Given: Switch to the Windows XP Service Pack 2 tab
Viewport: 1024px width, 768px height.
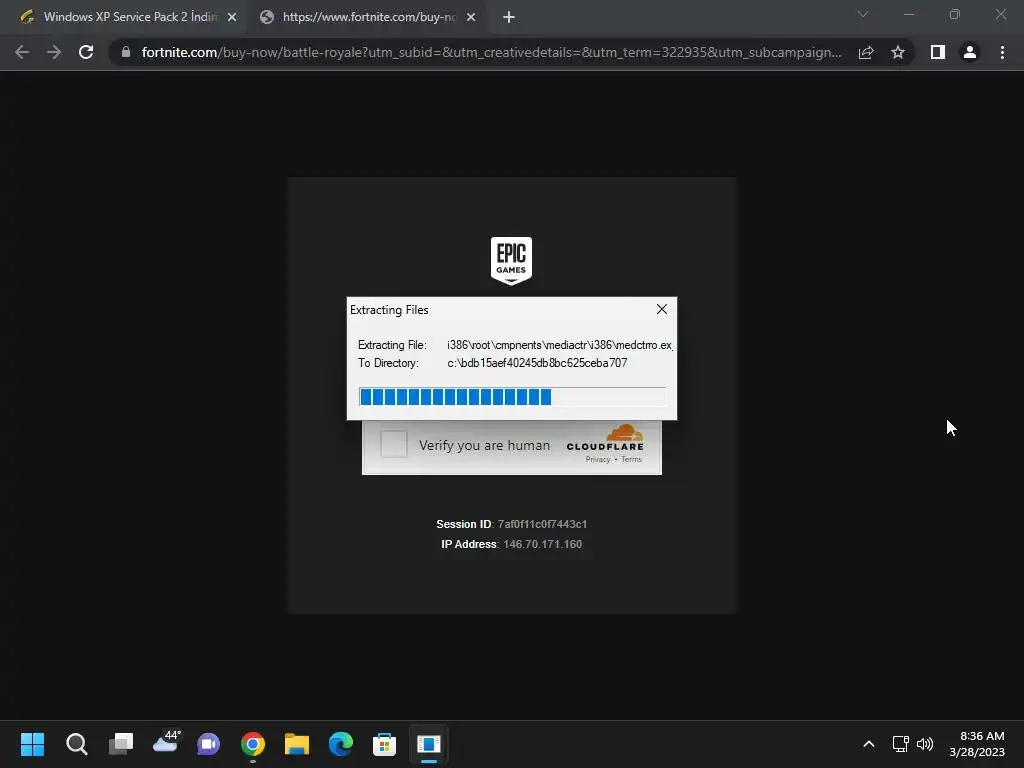Looking at the screenshot, I should tap(129, 17).
